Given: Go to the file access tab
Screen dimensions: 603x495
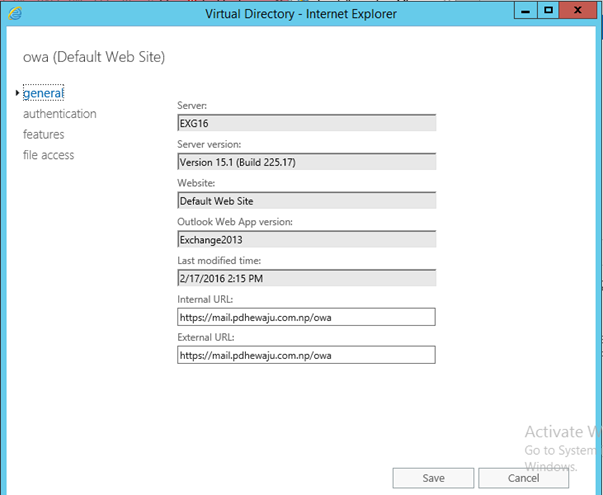Looking at the screenshot, I should tap(49, 155).
